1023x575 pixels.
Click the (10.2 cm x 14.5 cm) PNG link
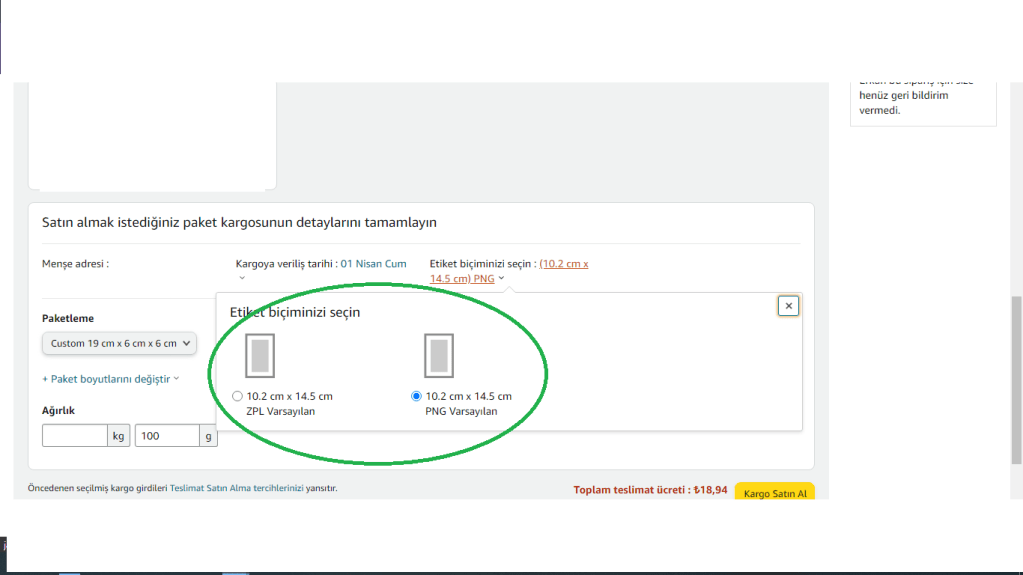(x=509, y=271)
